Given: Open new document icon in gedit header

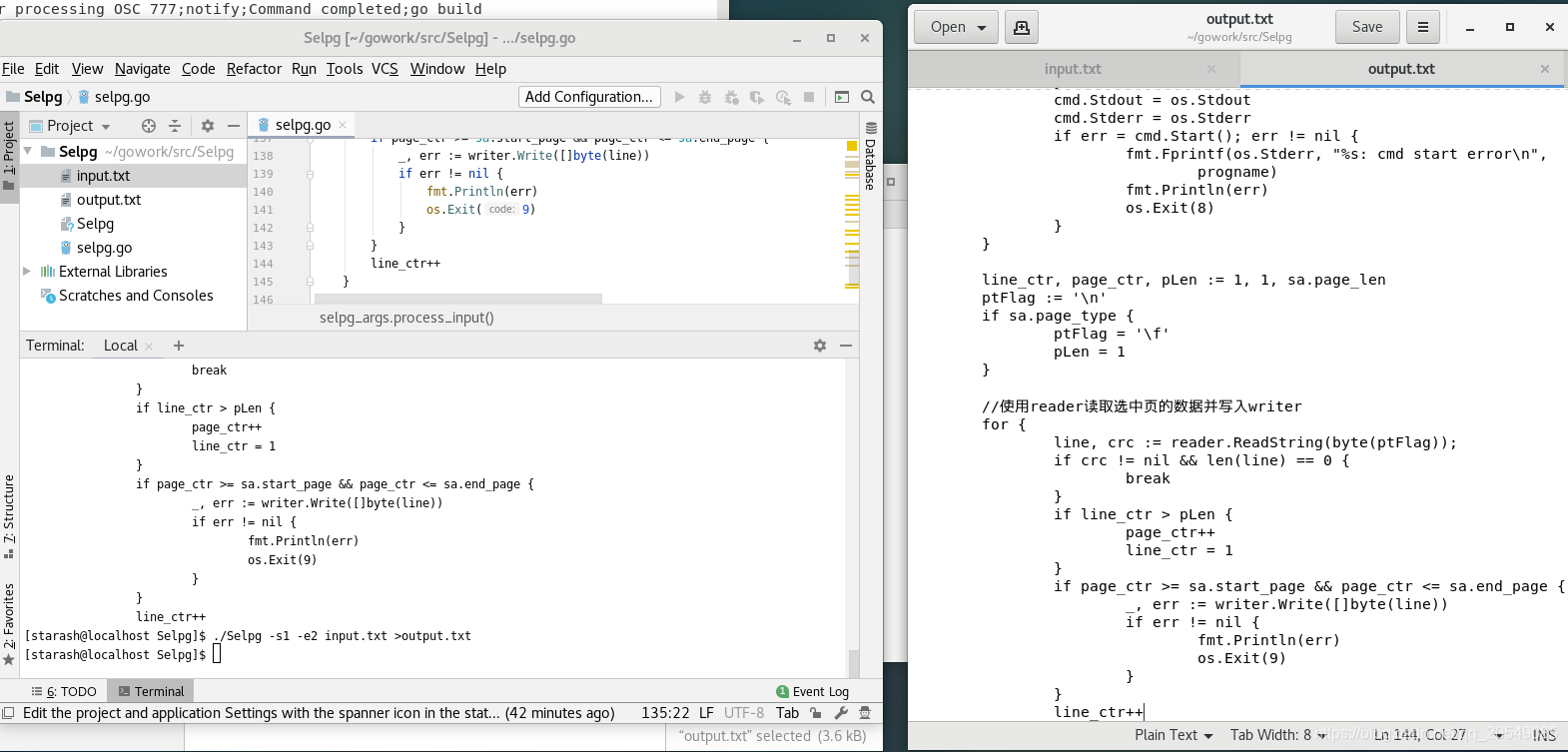Looking at the screenshot, I should 1022,27.
